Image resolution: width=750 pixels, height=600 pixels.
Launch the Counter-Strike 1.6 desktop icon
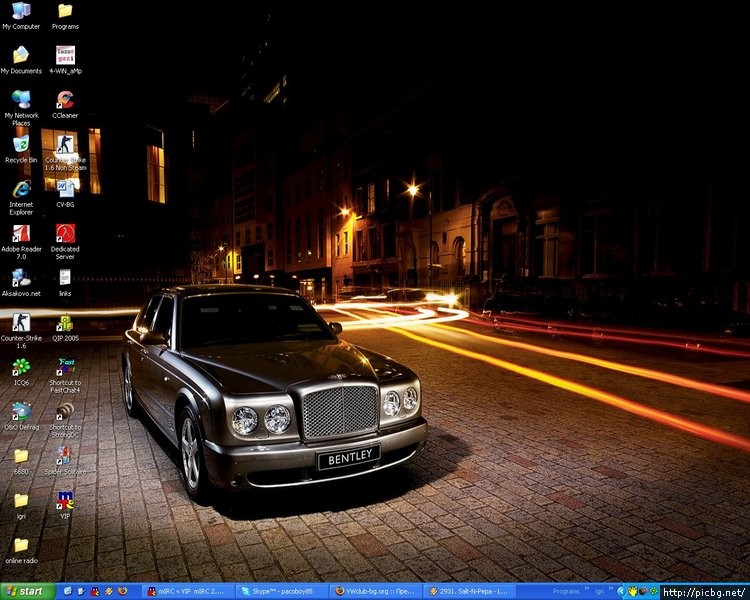click(21, 330)
